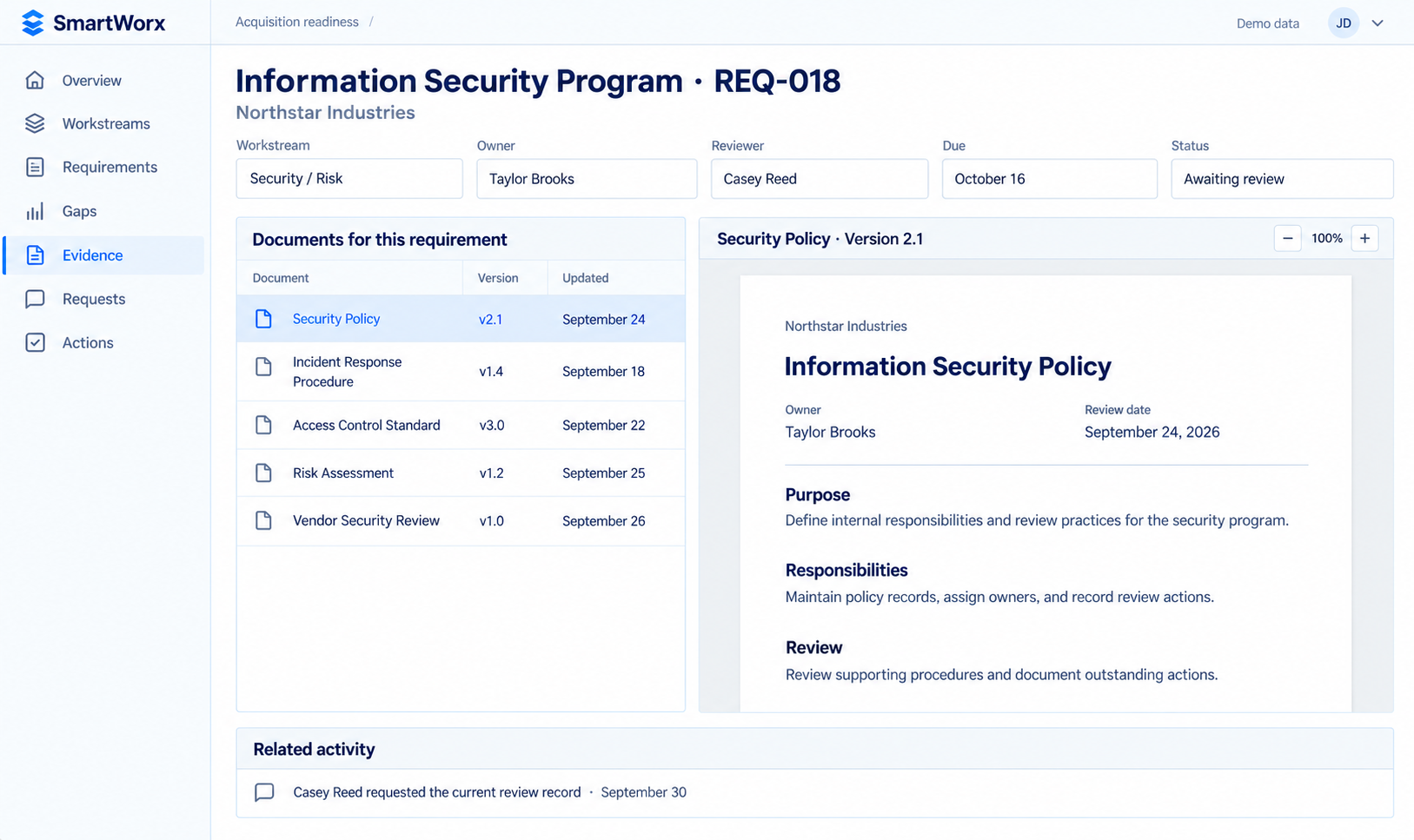Select the Evidence menu item
1414x840 pixels.
click(x=104, y=255)
